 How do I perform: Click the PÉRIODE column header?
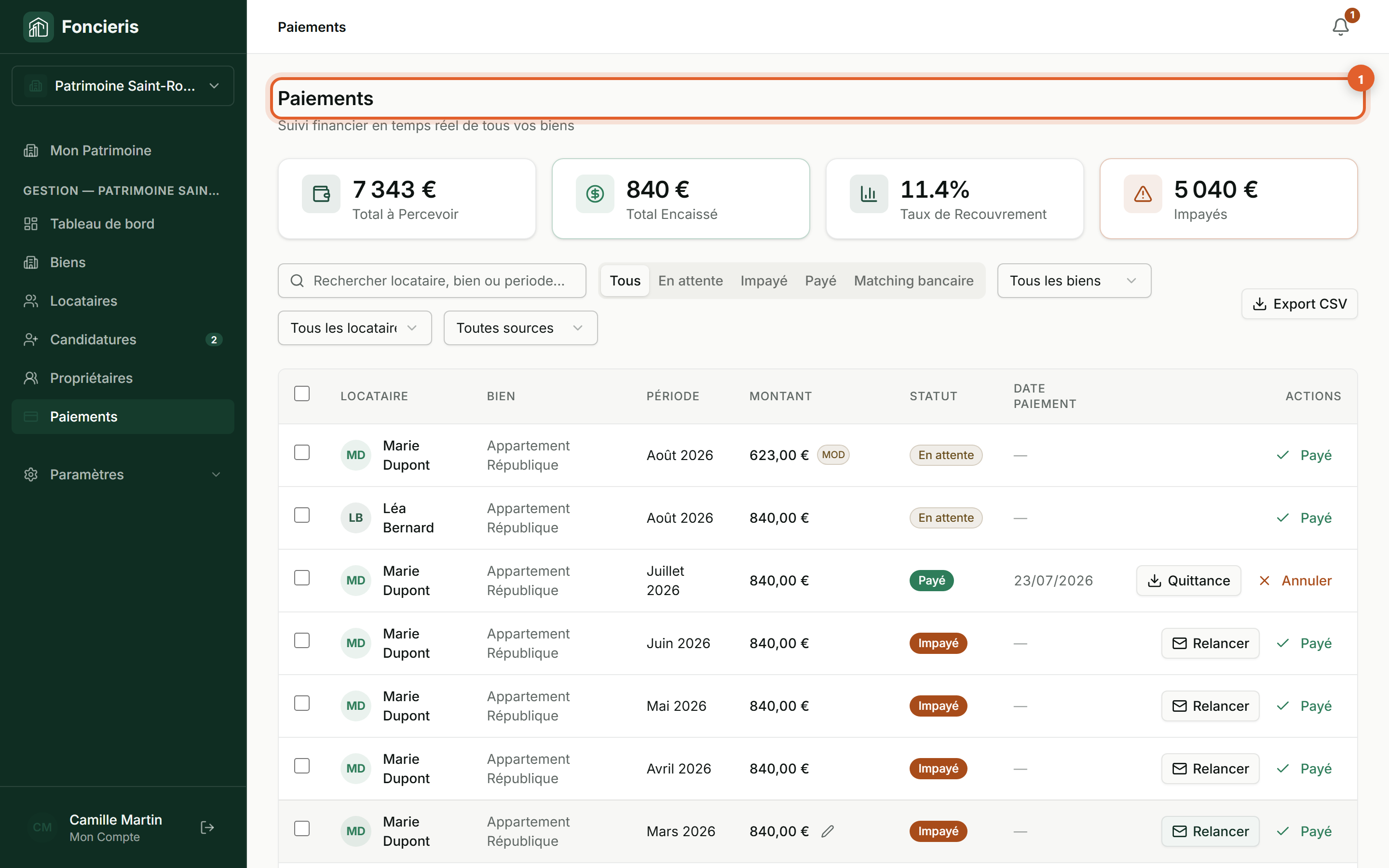click(673, 396)
